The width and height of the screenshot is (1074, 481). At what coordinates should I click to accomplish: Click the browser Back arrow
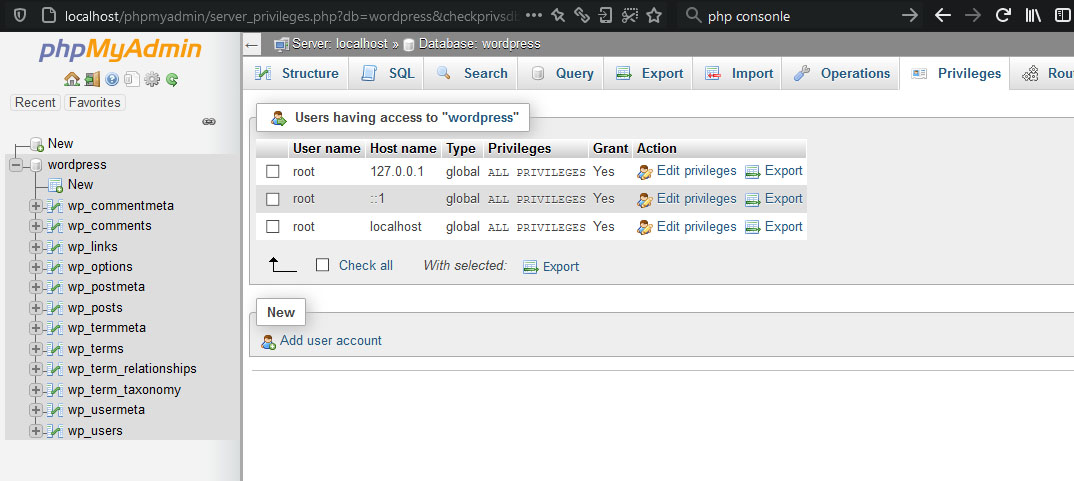943,15
